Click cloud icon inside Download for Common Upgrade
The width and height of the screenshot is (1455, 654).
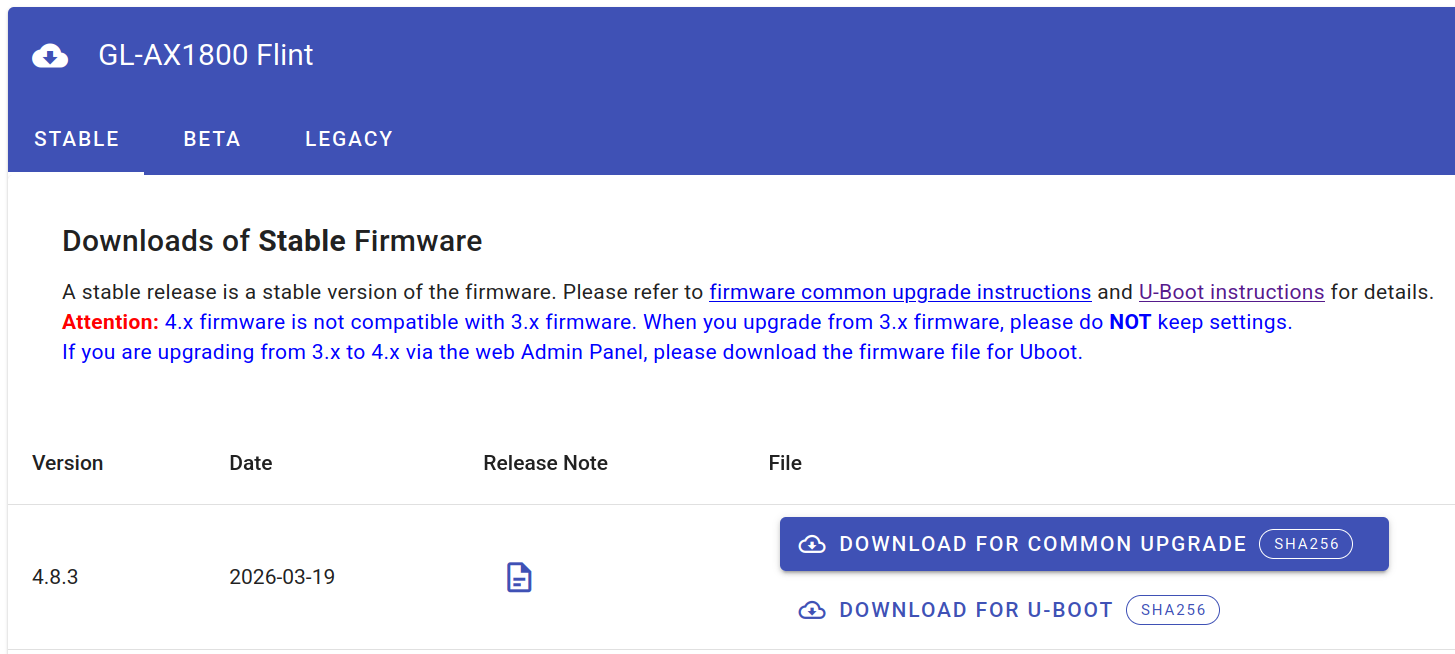(x=812, y=544)
